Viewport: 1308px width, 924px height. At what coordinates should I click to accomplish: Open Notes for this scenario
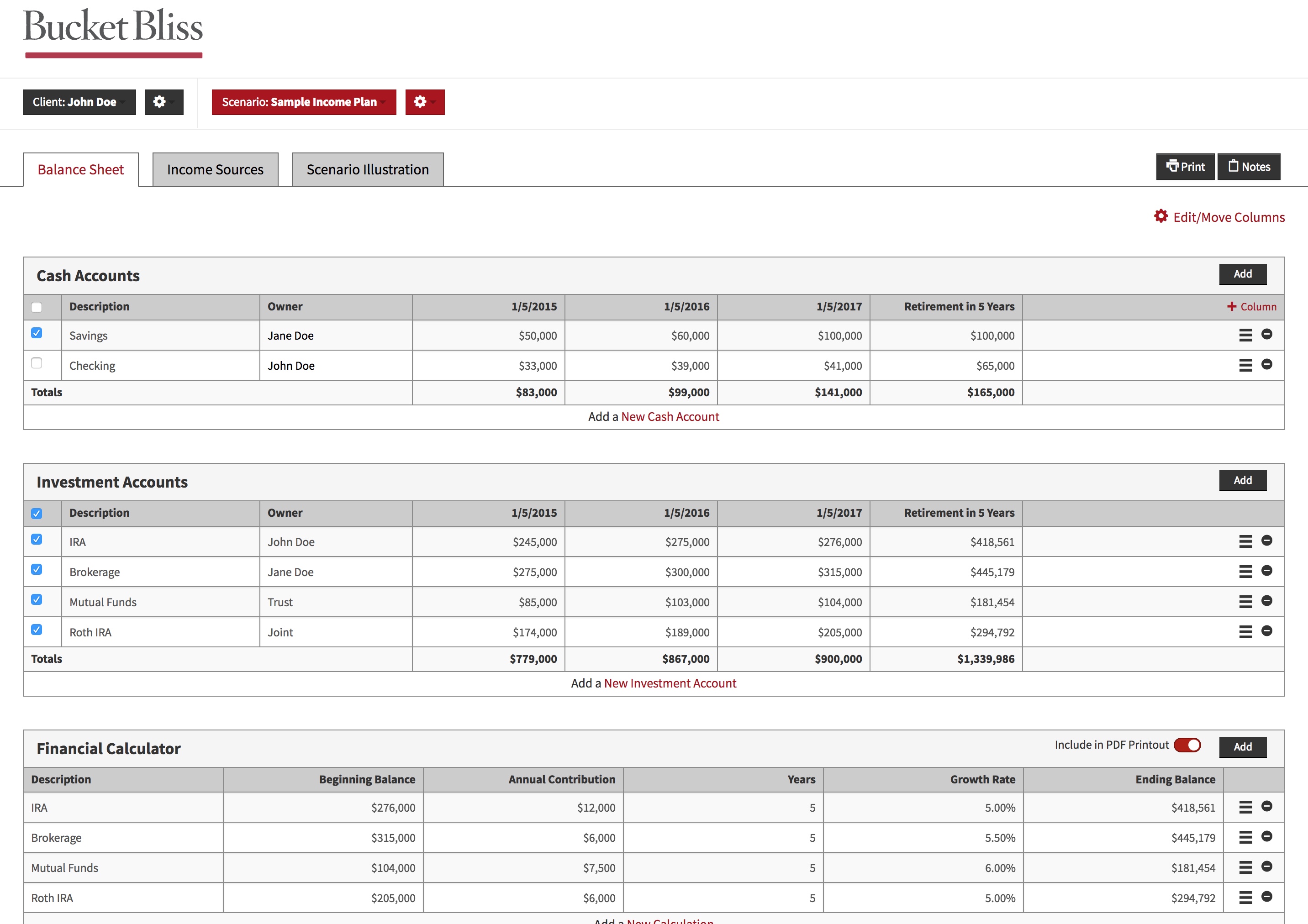click(x=1249, y=166)
